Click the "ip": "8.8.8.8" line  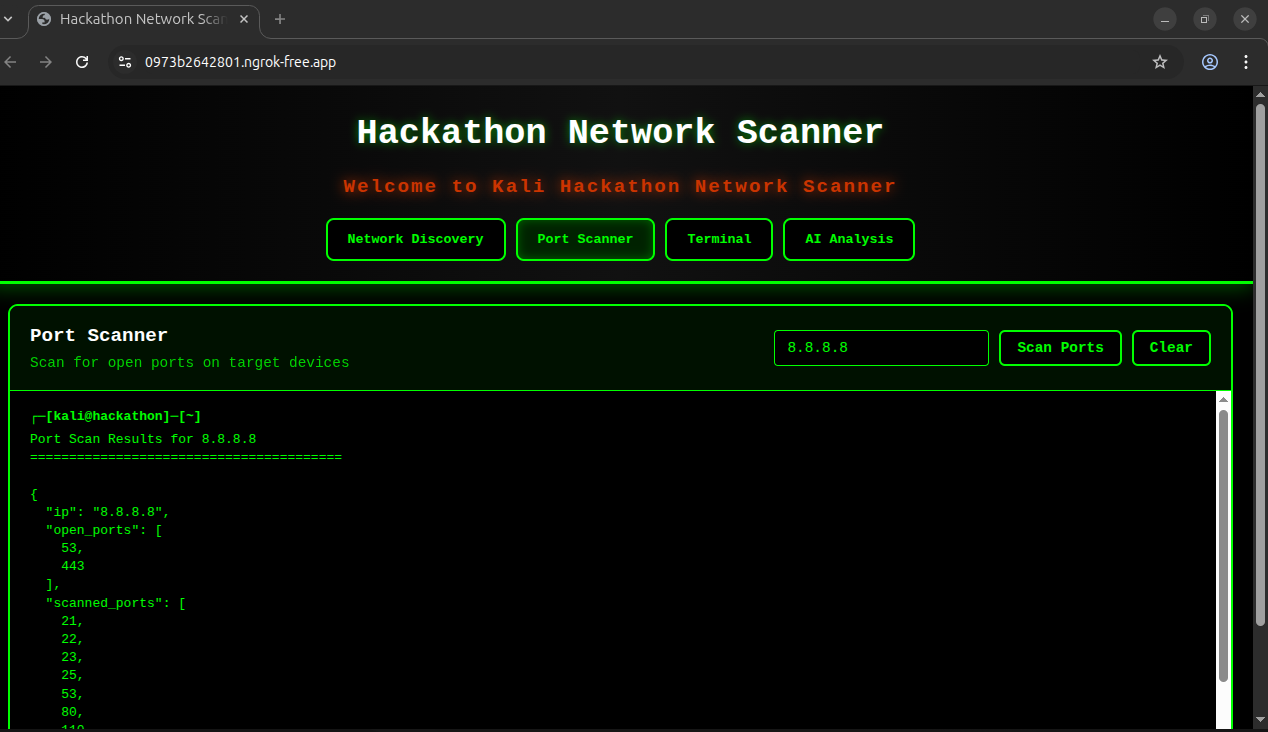tap(108, 512)
